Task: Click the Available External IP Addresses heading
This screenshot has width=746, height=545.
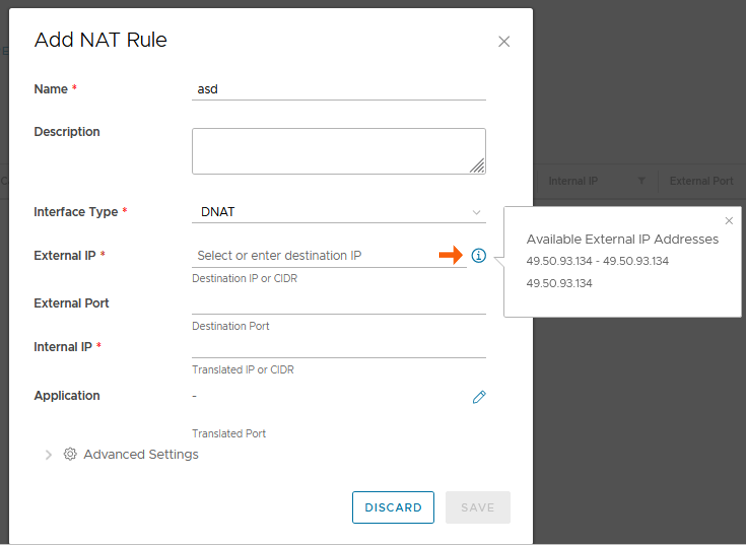Action: (x=622, y=239)
